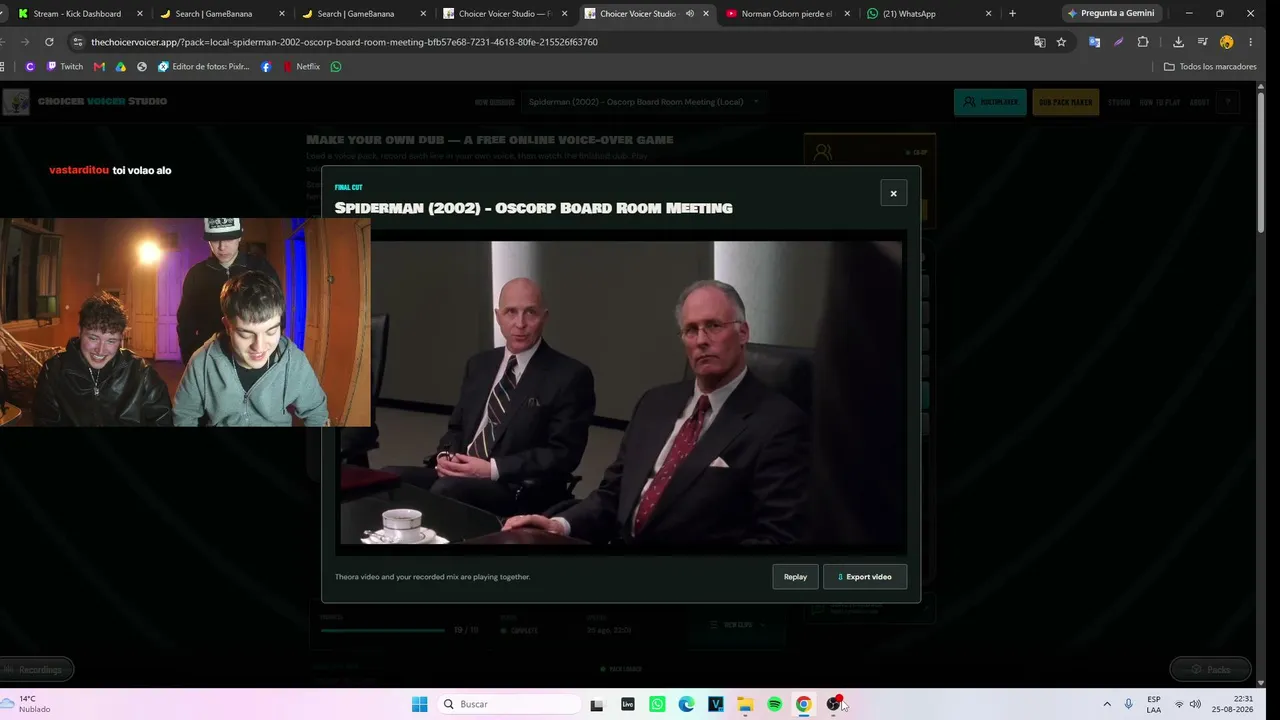Open the Chrome profile avatar
This screenshot has height=720, width=1280.
click(x=1227, y=42)
